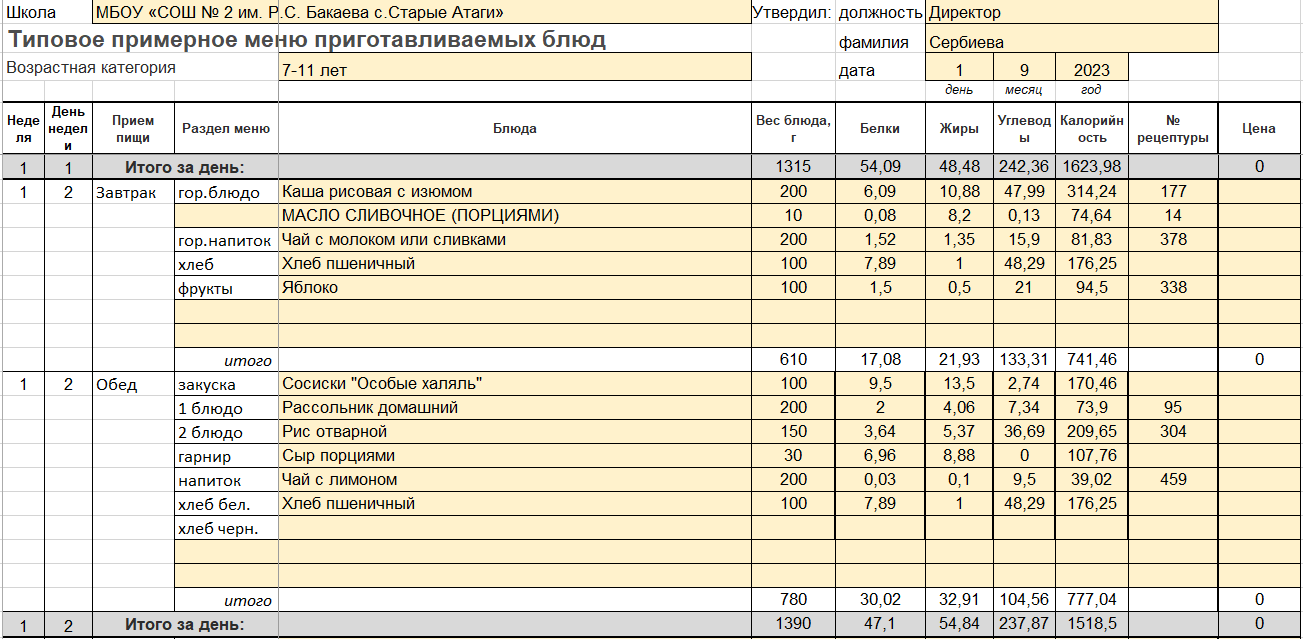Image resolution: width=1303 pixels, height=639 pixels.
Task: Click the Сыр порциями cell
Action: pyautogui.click(x=515, y=456)
